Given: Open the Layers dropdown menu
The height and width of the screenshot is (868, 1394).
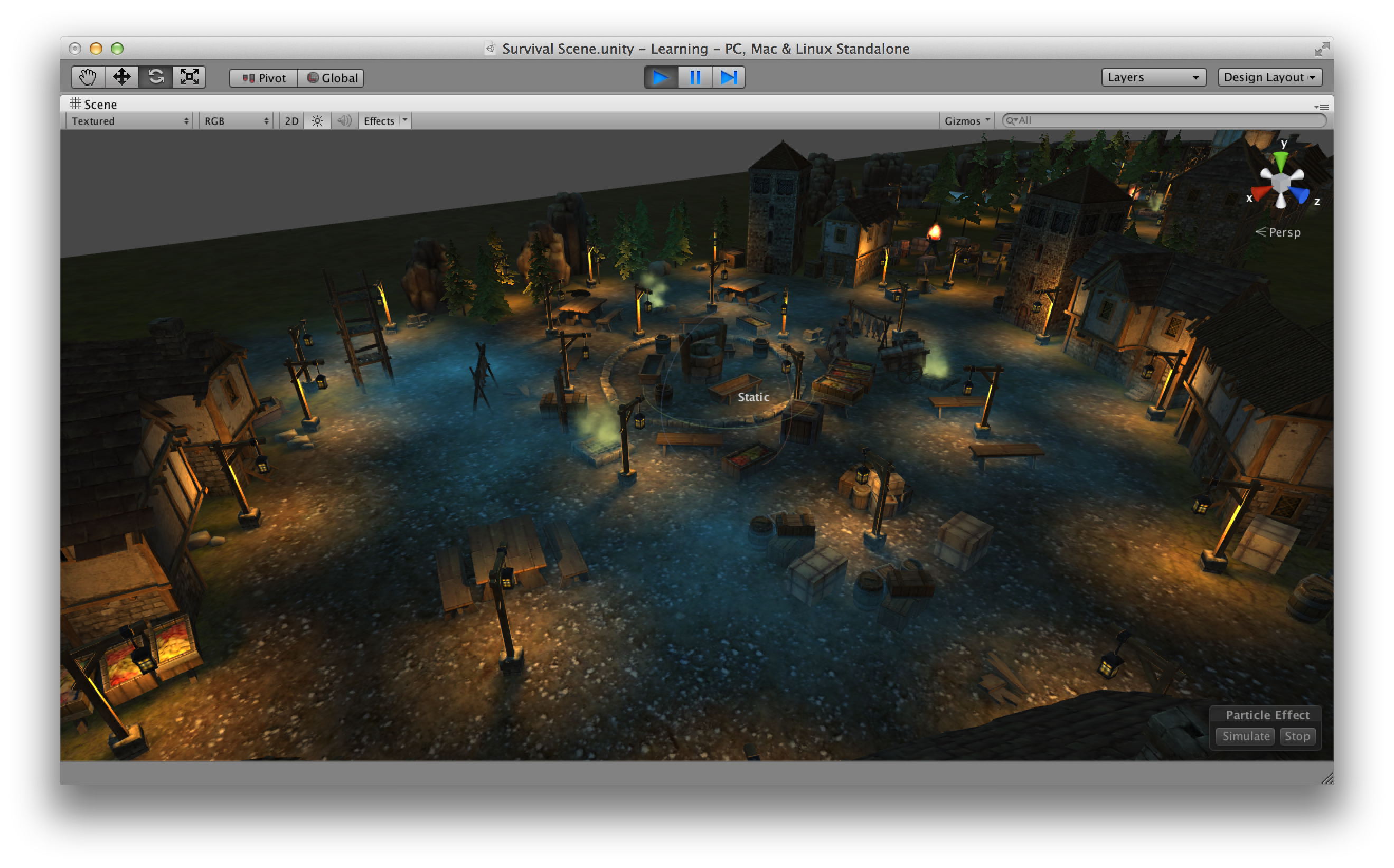Looking at the screenshot, I should tap(1147, 76).
